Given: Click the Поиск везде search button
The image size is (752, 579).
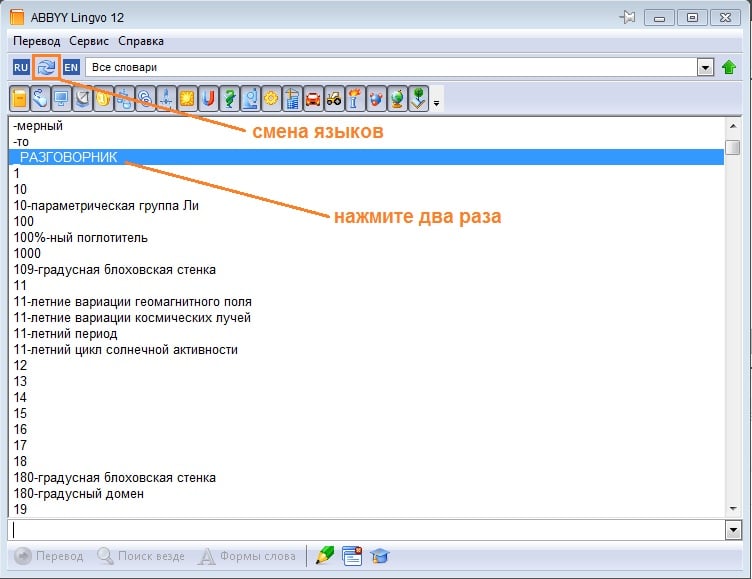Looking at the screenshot, I should (x=141, y=556).
